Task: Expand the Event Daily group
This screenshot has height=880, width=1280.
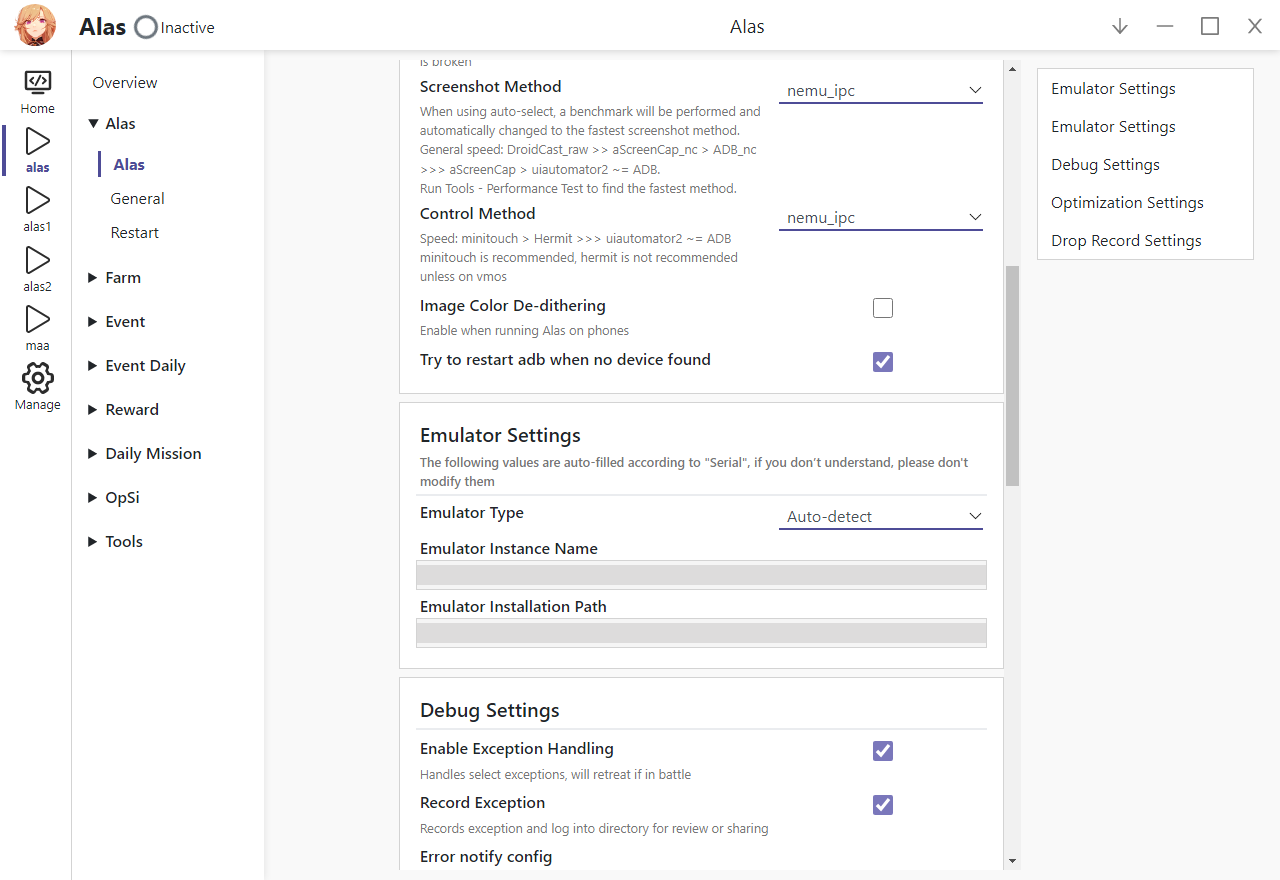Action: tap(93, 366)
